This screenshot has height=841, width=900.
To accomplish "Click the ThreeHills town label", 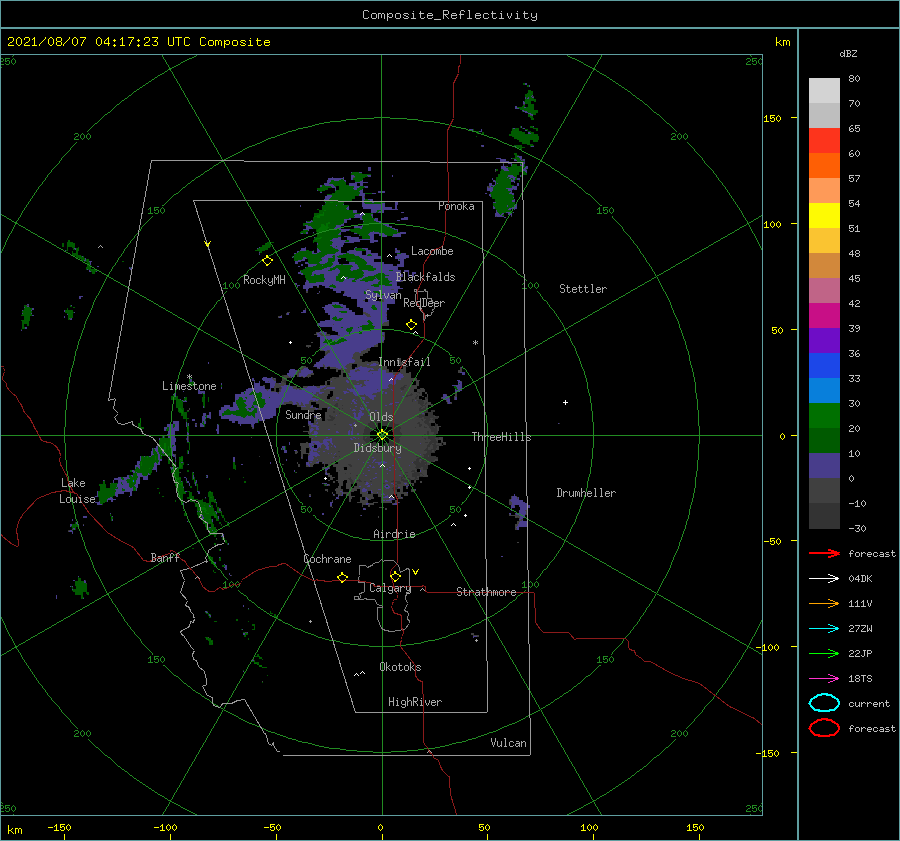I will click(x=501, y=437).
